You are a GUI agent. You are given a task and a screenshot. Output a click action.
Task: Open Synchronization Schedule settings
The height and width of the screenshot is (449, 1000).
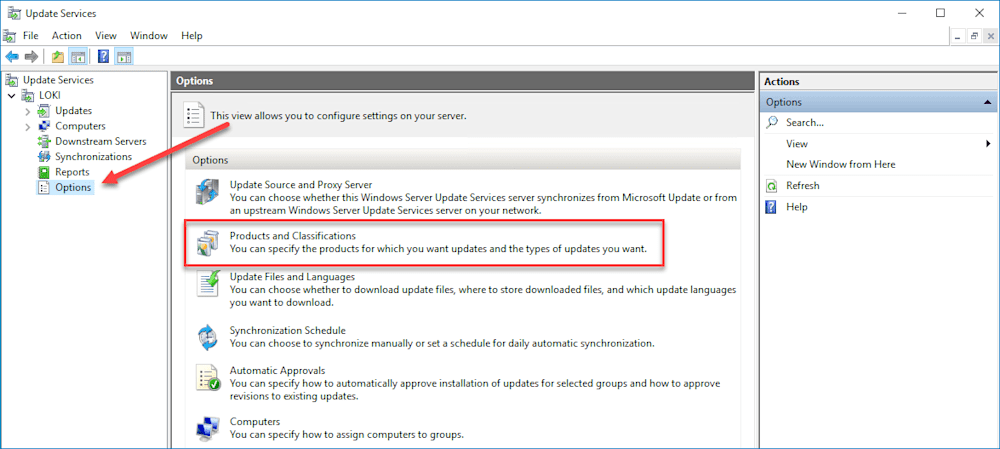coord(288,330)
